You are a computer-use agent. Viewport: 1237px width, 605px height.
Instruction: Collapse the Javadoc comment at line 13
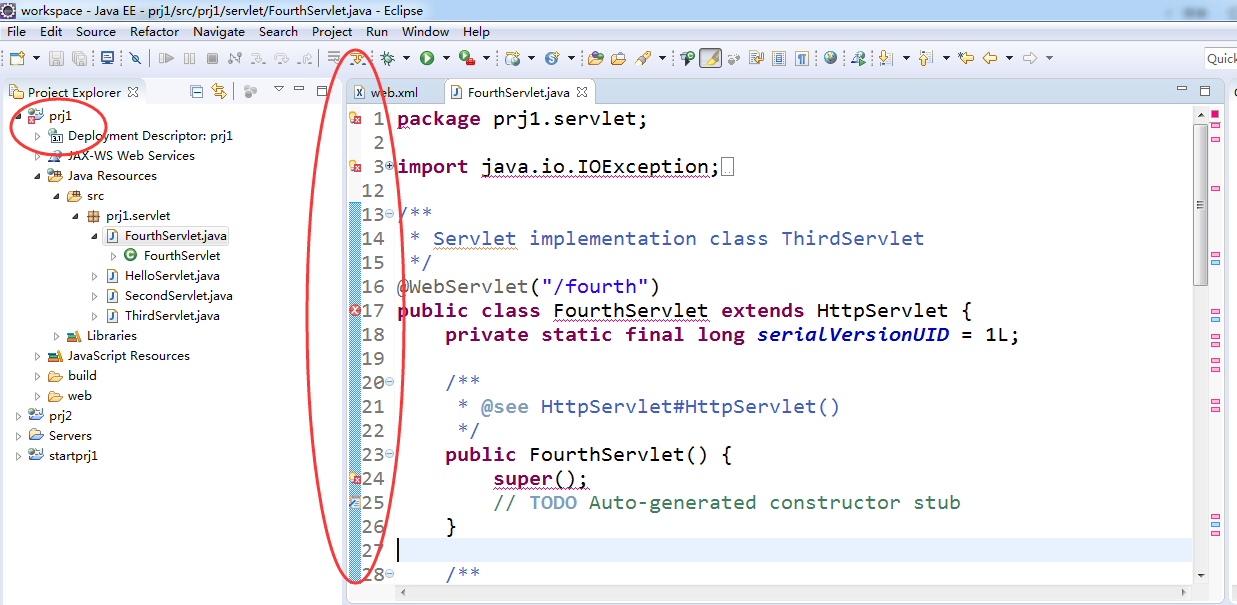click(389, 214)
